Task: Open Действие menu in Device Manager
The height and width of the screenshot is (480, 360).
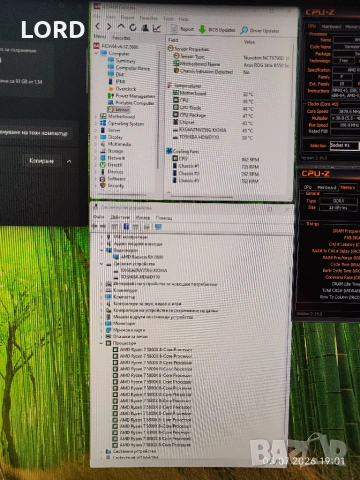Action: click(119, 217)
